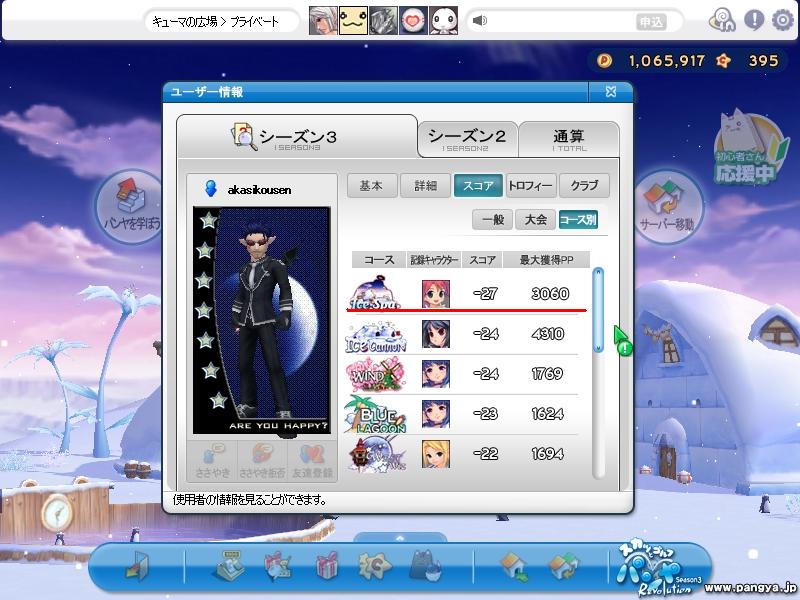The height and width of the screenshot is (600, 800).
Task: Click the 最大獲得PP column header
Action: 546,260
